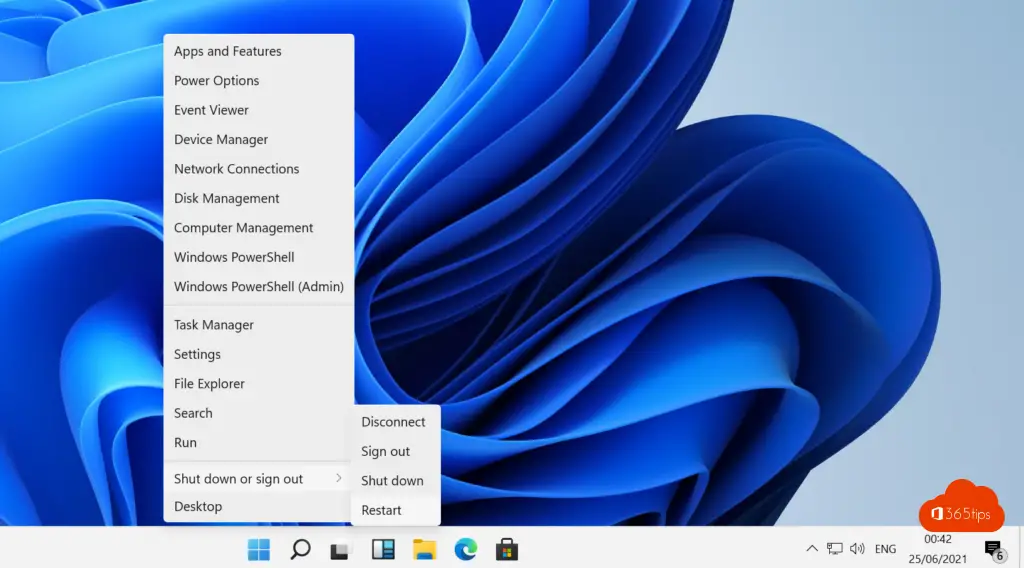The height and width of the screenshot is (568, 1024).
Task: Open Windows PowerShell (Admin) entry
Action: point(258,287)
